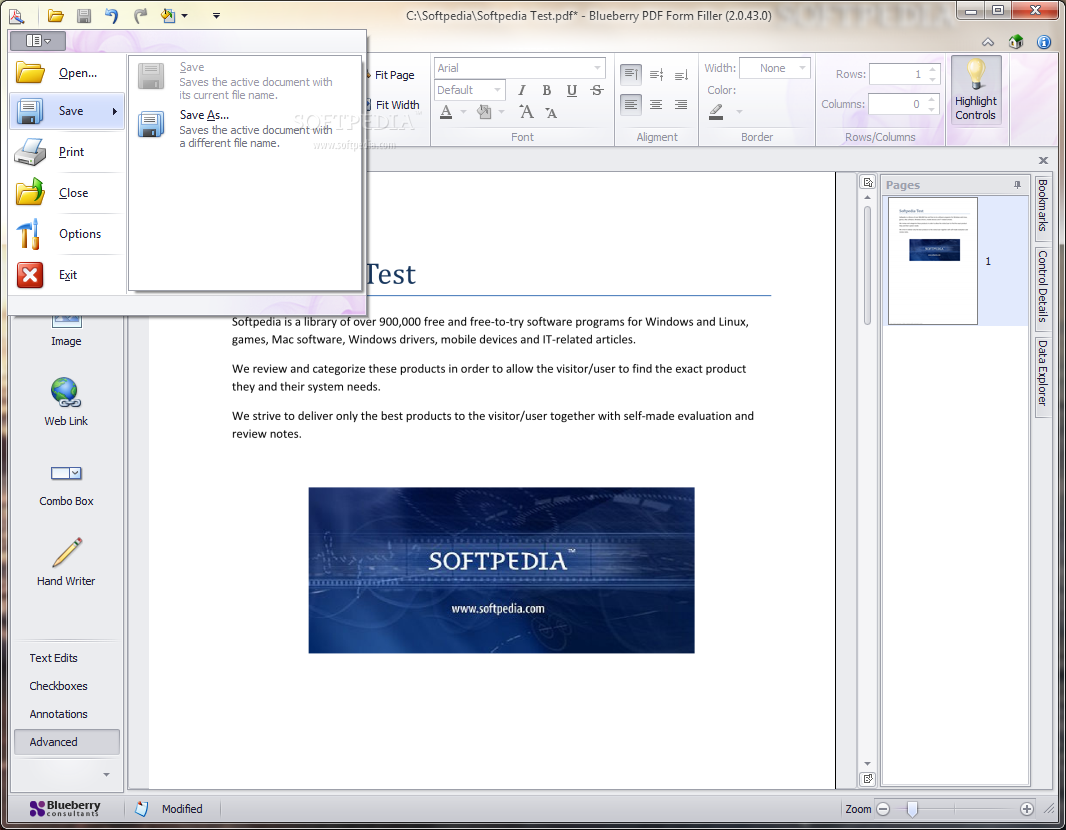
Task: Select the Web Link tool
Action: pos(66,402)
